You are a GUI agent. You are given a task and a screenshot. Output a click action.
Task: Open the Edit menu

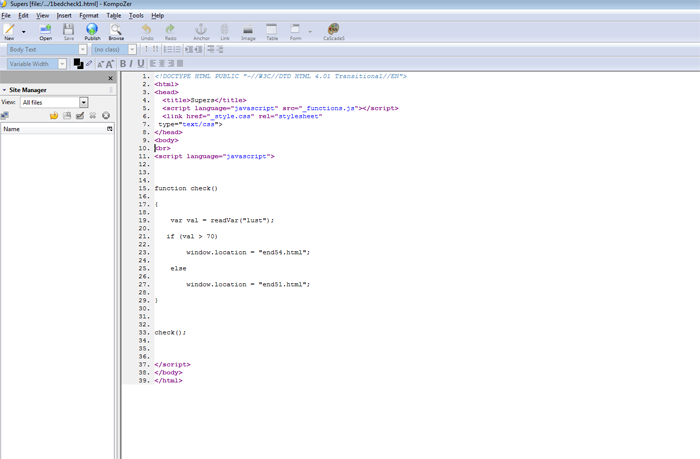pos(23,16)
